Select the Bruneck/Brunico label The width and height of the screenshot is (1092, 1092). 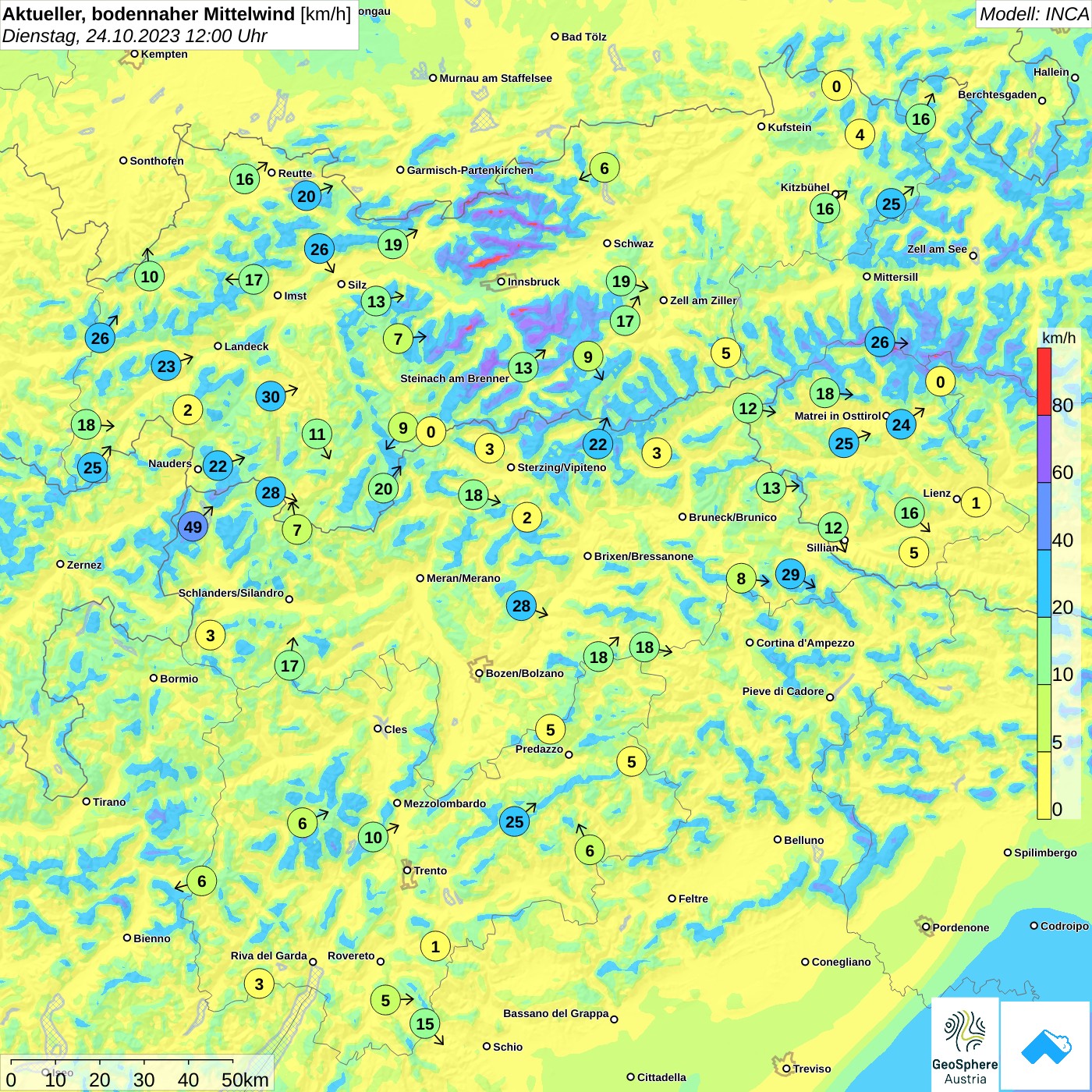click(x=732, y=517)
